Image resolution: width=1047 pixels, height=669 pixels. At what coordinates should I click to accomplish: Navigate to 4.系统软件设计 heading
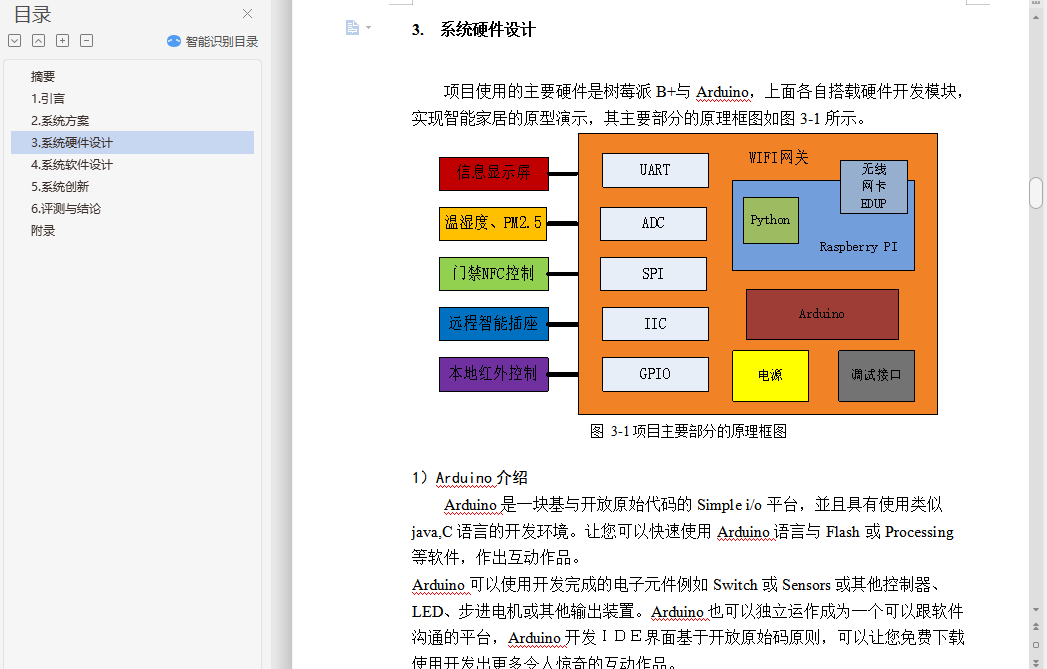(72, 165)
